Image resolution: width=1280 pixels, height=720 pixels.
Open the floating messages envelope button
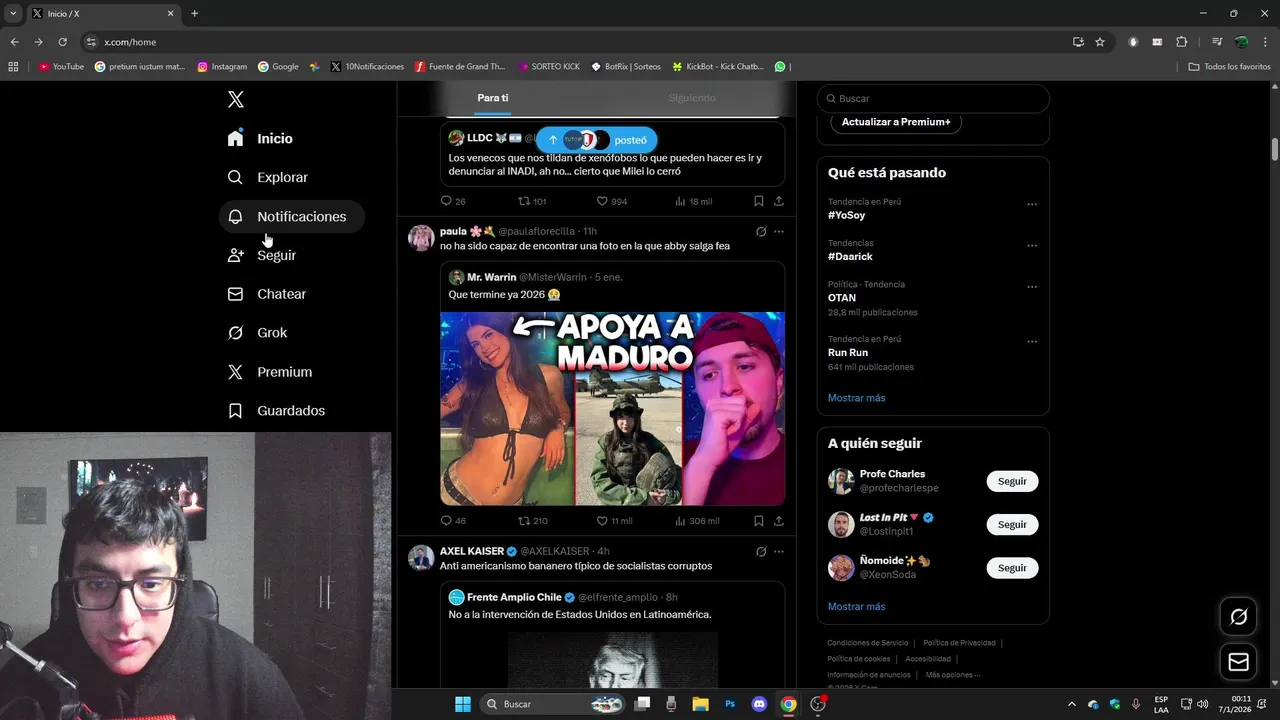pyautogui.click(x=1238, y=662)
